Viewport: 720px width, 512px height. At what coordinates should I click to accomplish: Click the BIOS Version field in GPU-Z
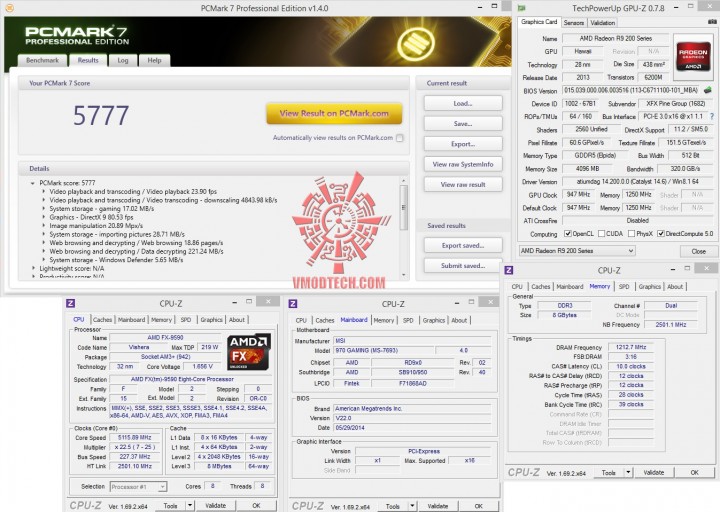pyautogui.click(x=631, y=90)
